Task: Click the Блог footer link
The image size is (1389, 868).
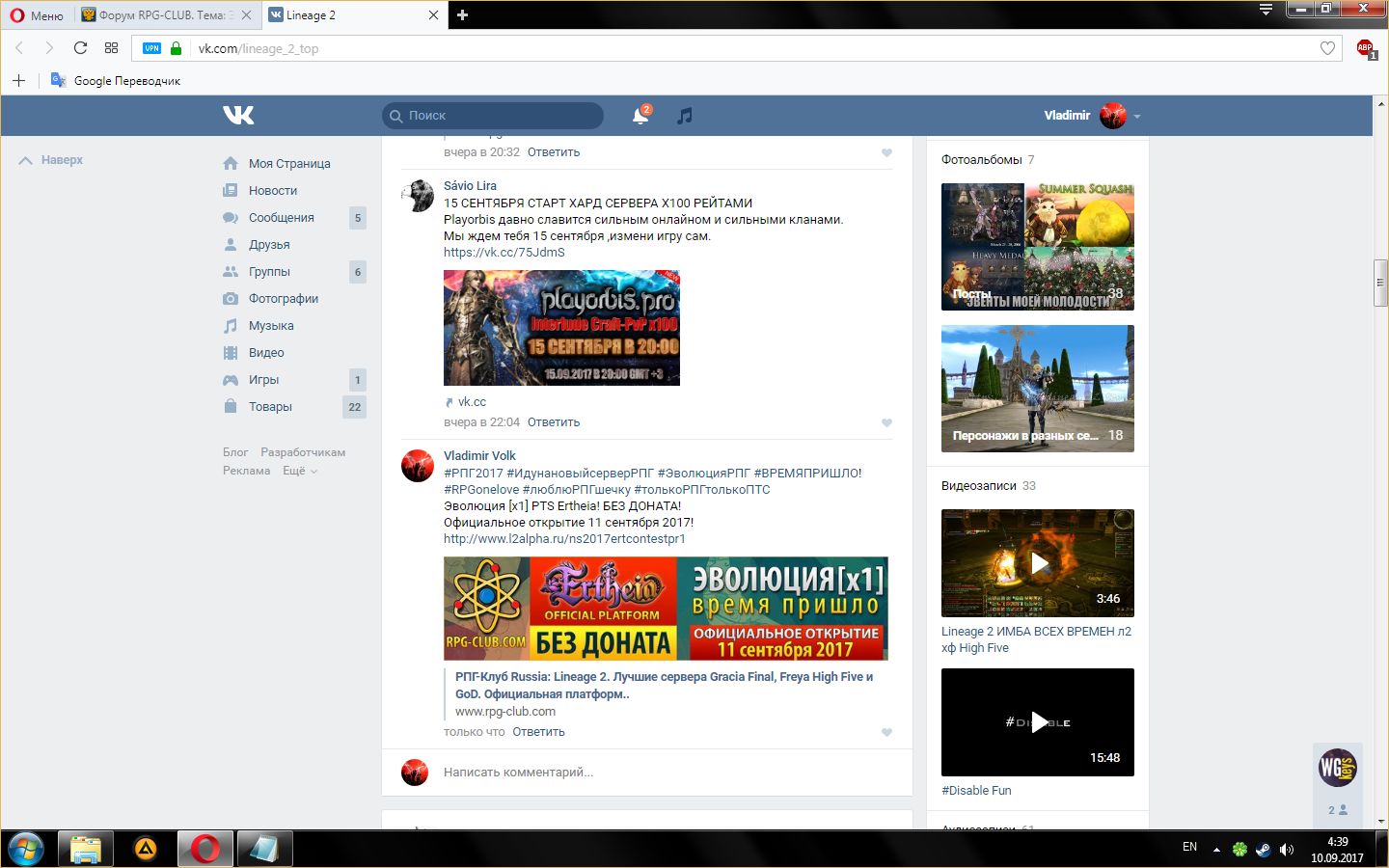Action: coord(235,452)
